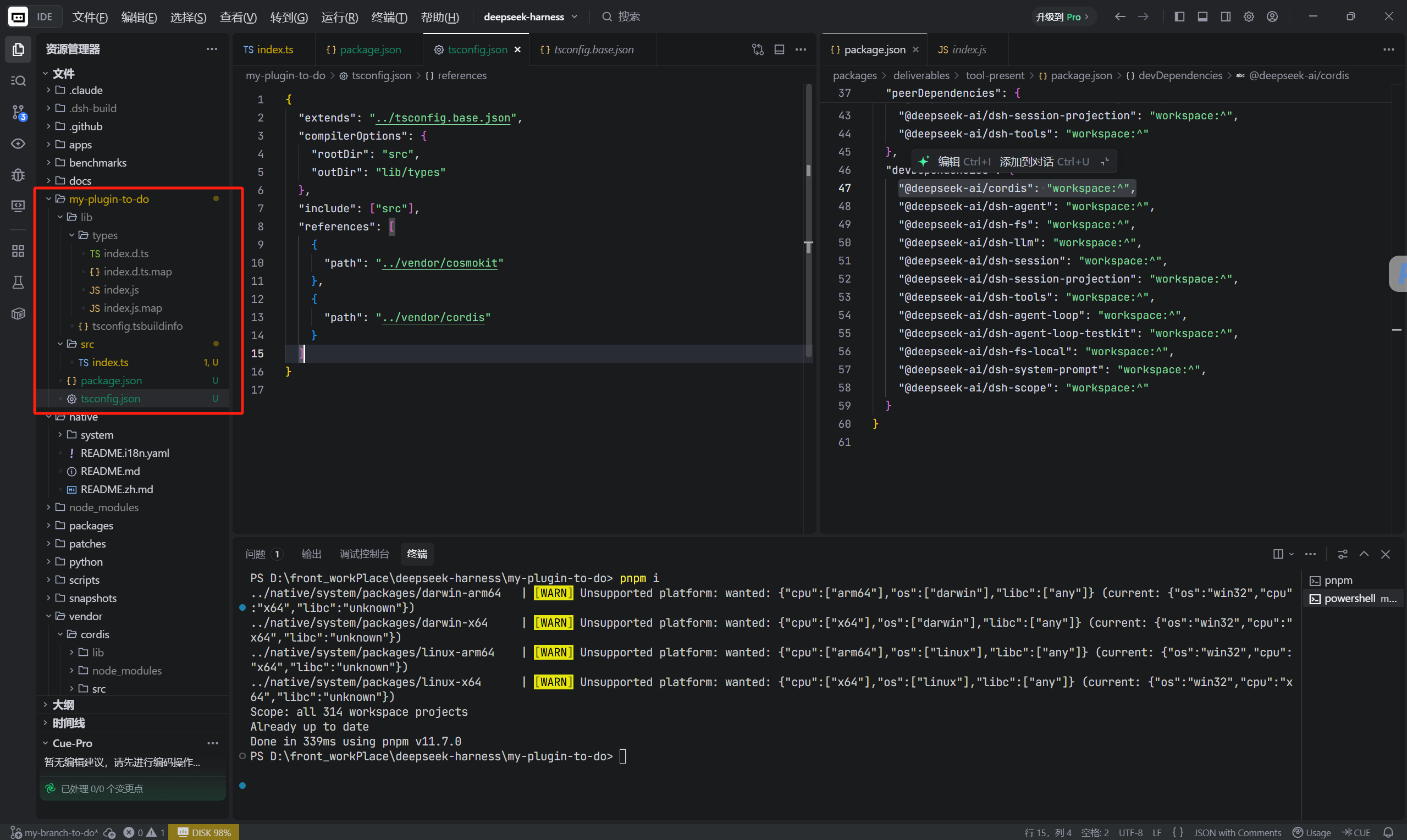Open Cue-Pro section more actions
1407x840 pixels.
[213, 743]
